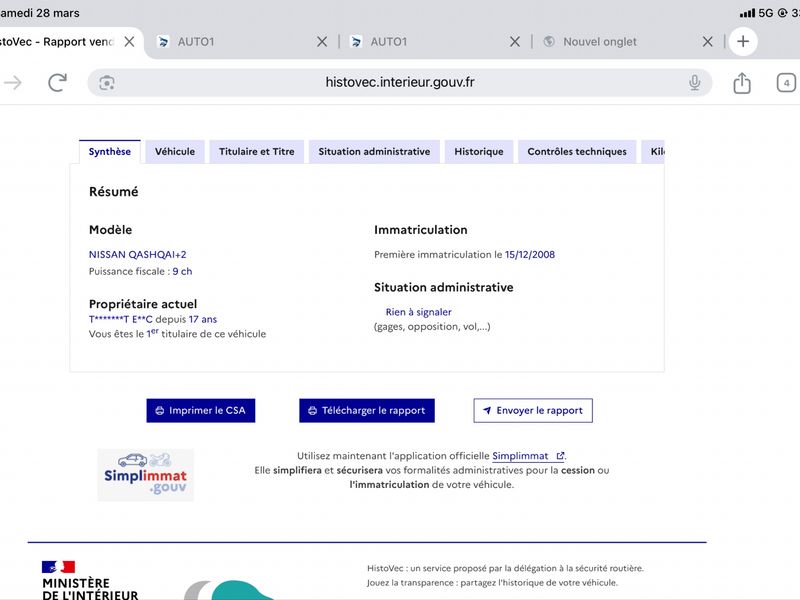Click the paper plane icon in Envoyer le rapport
This screenshot has height=600, width=800.
pos(487,411)
